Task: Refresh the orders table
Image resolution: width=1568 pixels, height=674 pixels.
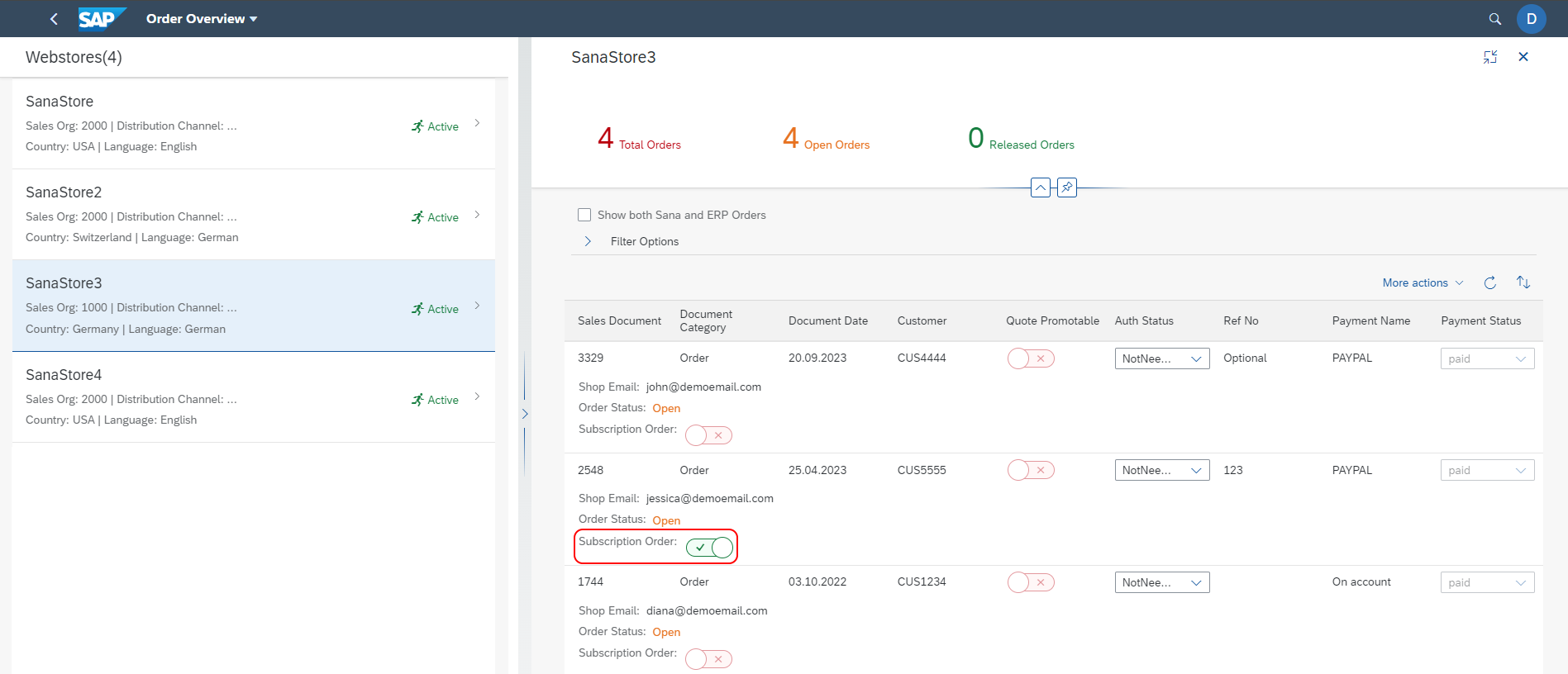Action: 1490,282
